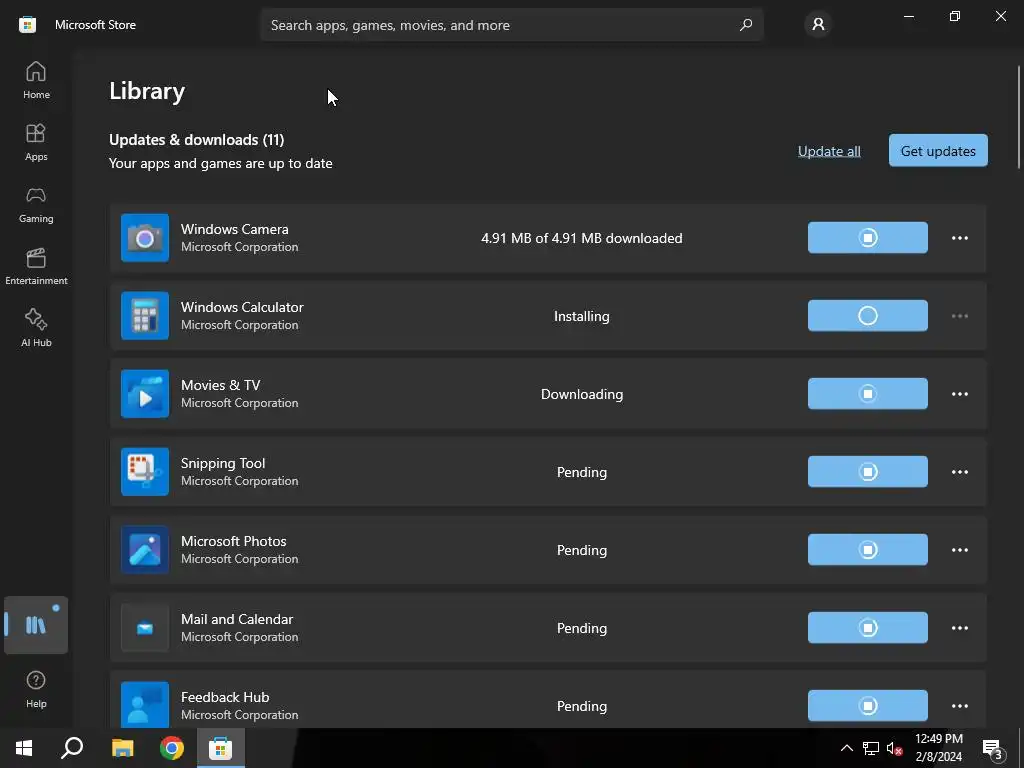
Task: Click the Windows Camera app name
Action: pyautogui.click(x=234, y=229)
